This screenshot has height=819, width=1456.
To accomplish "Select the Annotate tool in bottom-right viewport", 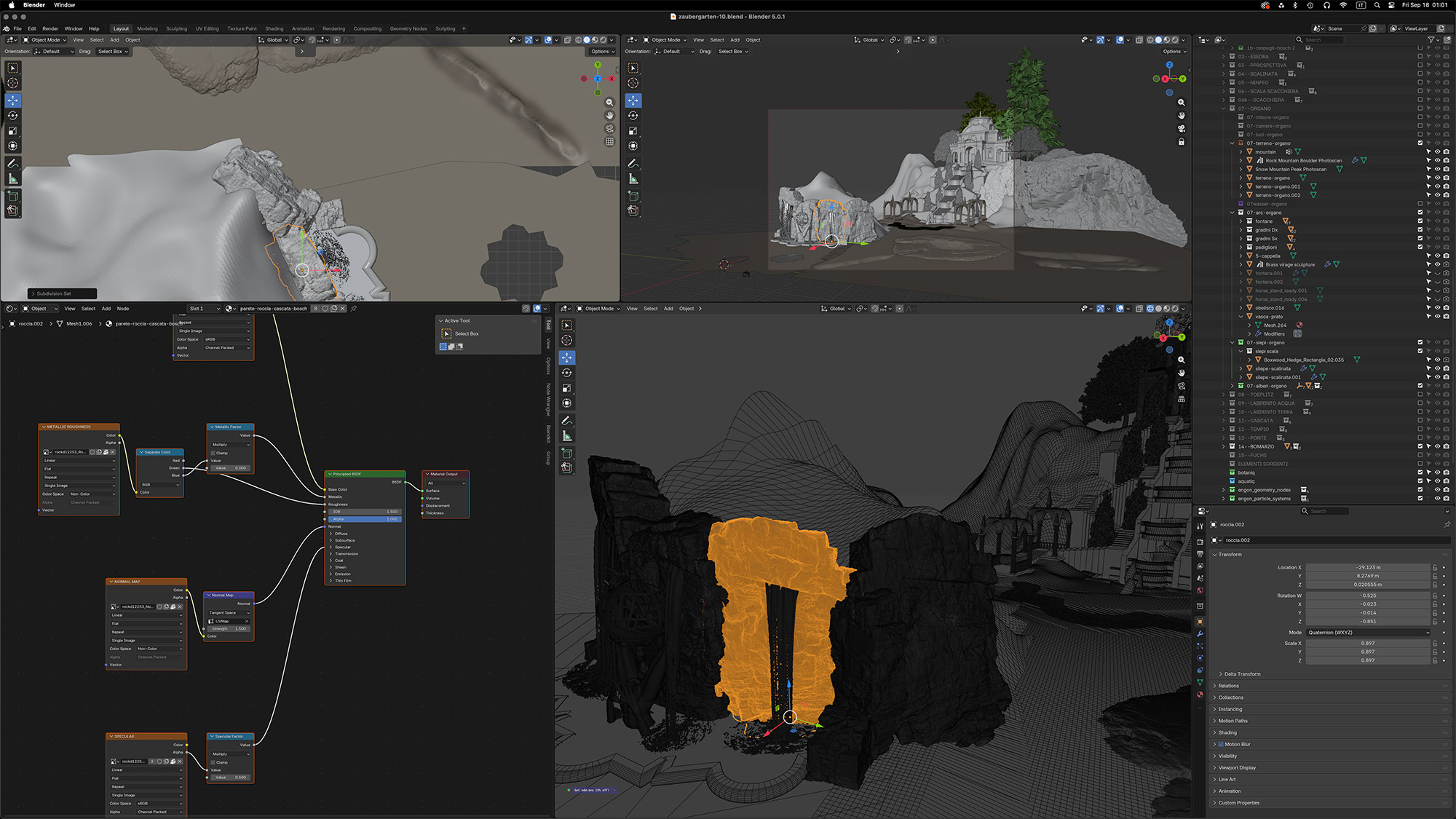I will click(567, 421).
